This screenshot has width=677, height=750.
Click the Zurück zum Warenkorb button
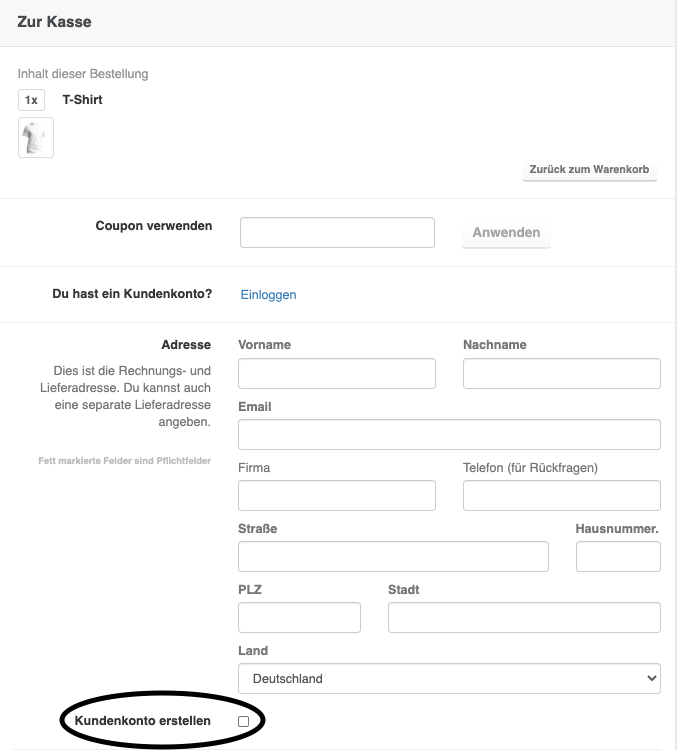[589, 169]
